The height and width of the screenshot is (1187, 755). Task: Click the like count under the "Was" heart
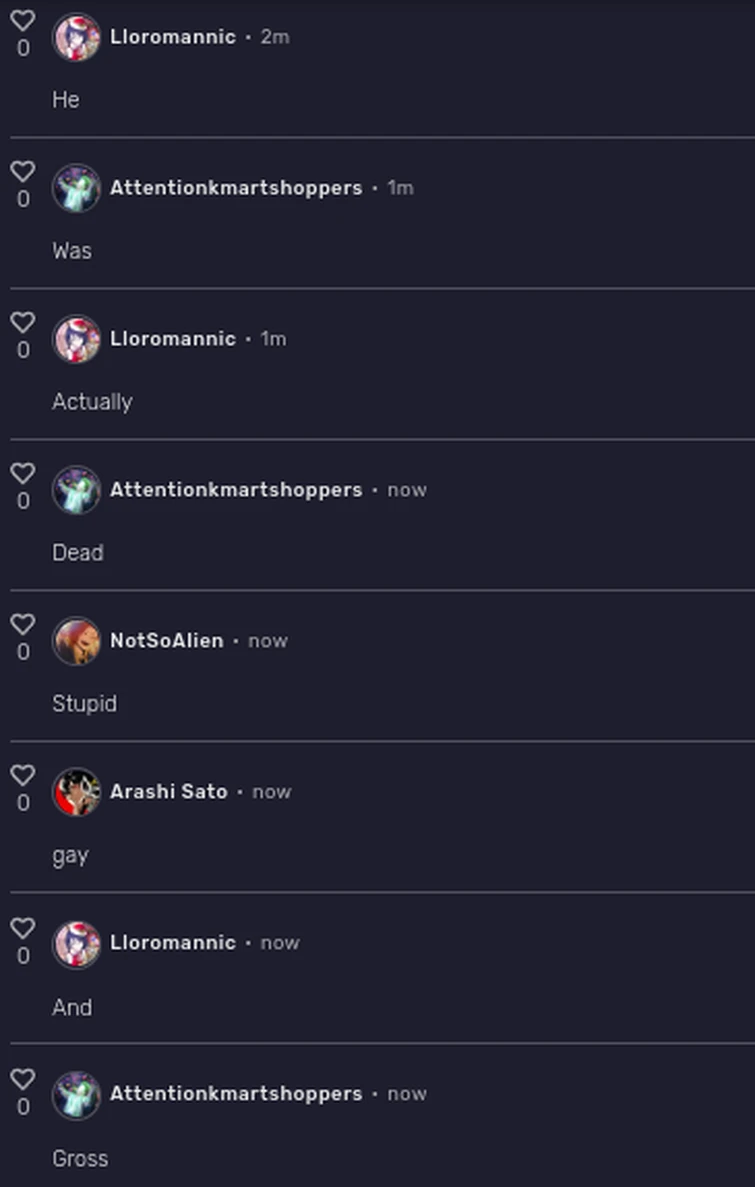tap(22, 197)
